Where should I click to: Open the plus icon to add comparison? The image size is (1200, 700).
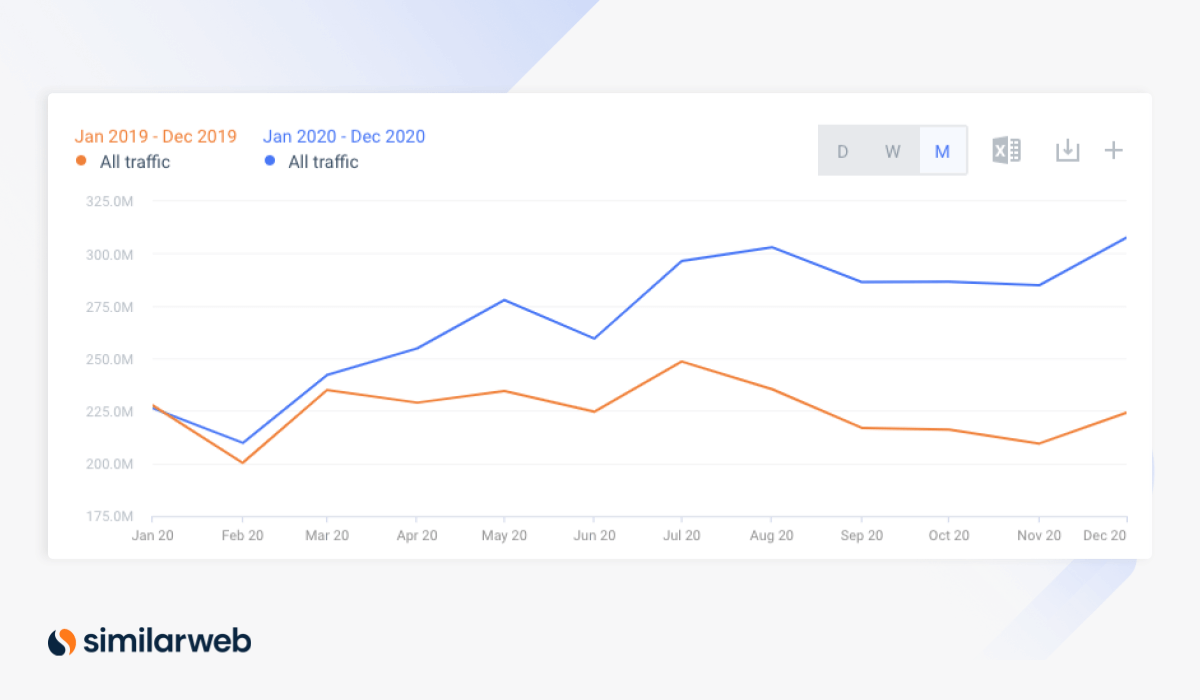point(1113,149)
